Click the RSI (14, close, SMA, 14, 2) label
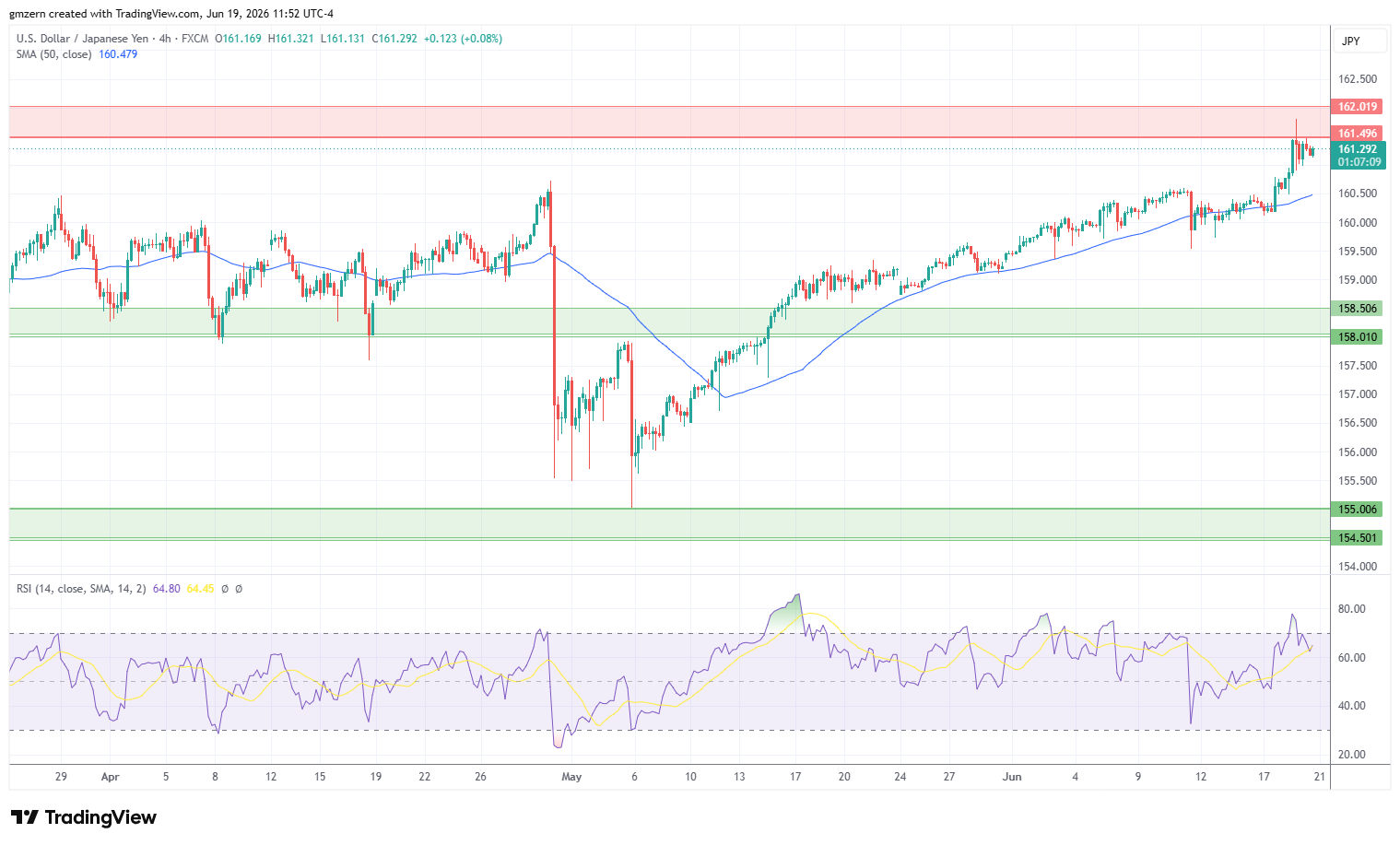 tap(81, 589)
